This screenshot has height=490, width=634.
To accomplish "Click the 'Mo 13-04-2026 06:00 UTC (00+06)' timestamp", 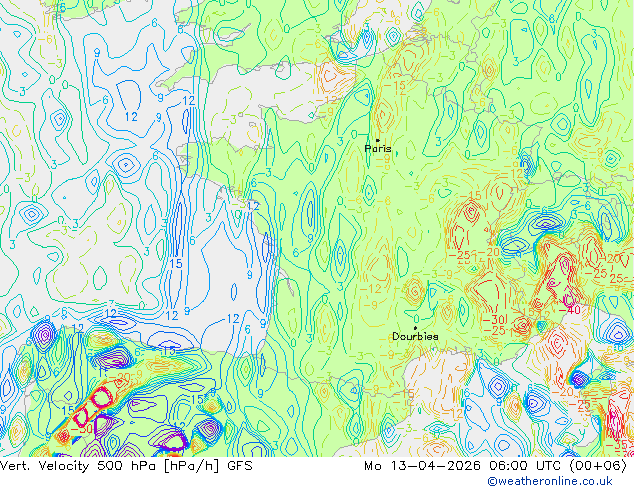I will click(495, 466).
